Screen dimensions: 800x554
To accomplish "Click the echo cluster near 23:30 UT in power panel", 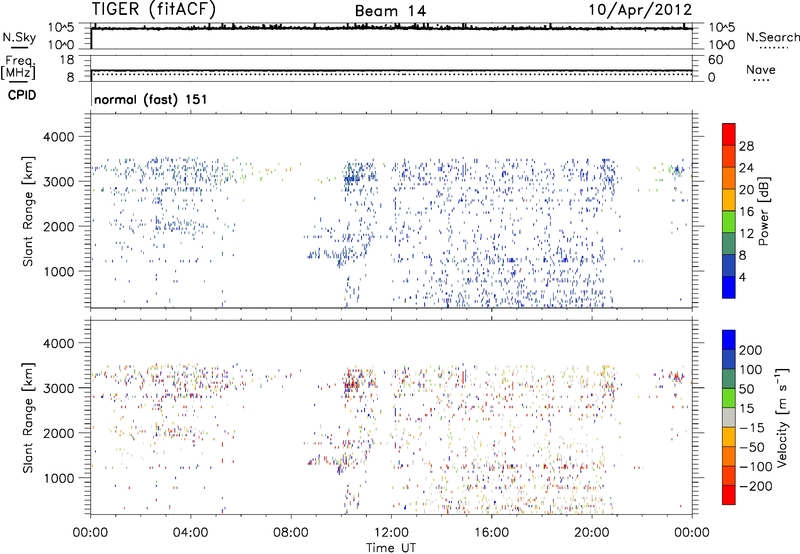I will coord(677,170).
